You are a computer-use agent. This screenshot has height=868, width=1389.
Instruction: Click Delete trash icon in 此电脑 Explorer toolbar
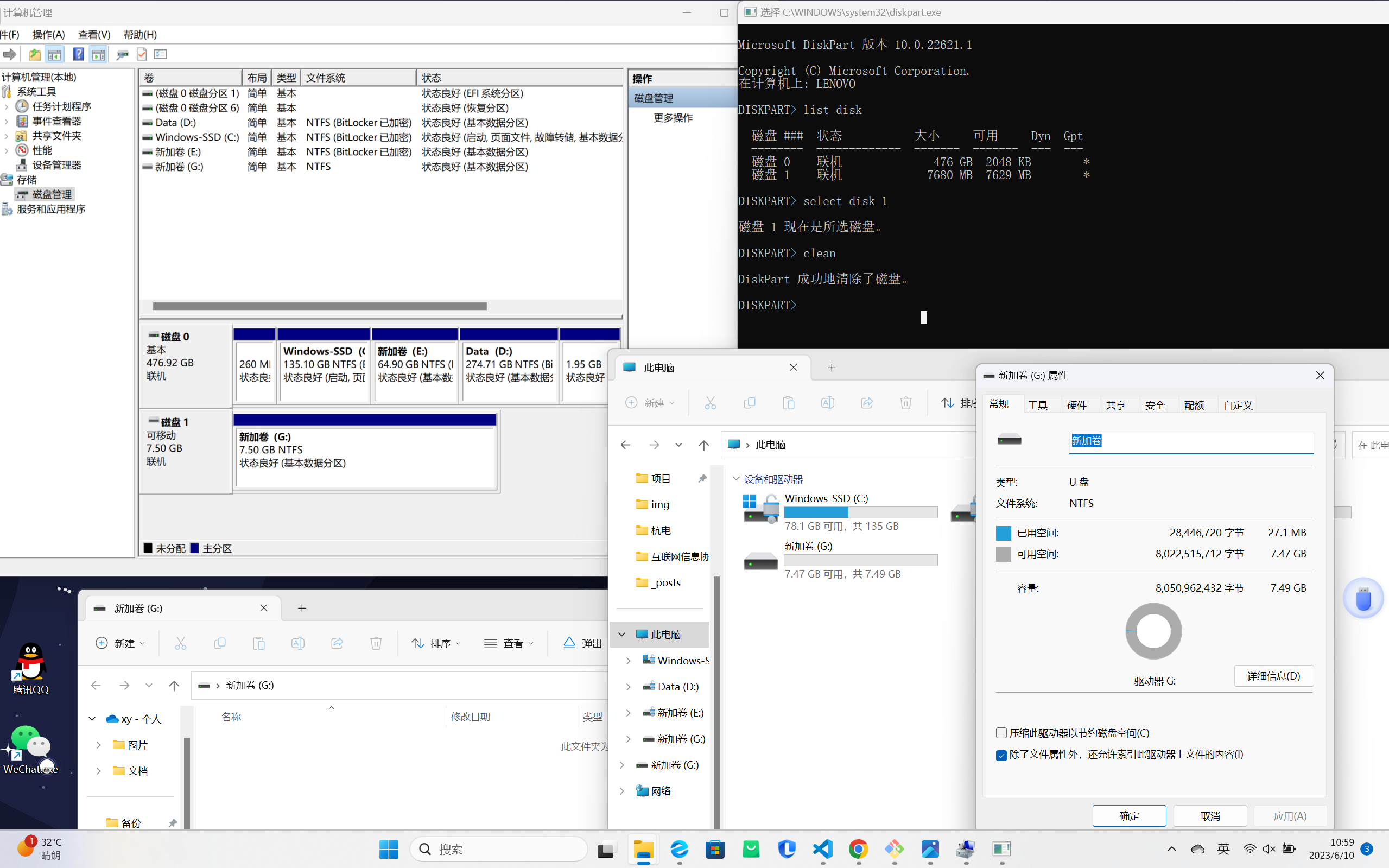click(x=906, y=403)
